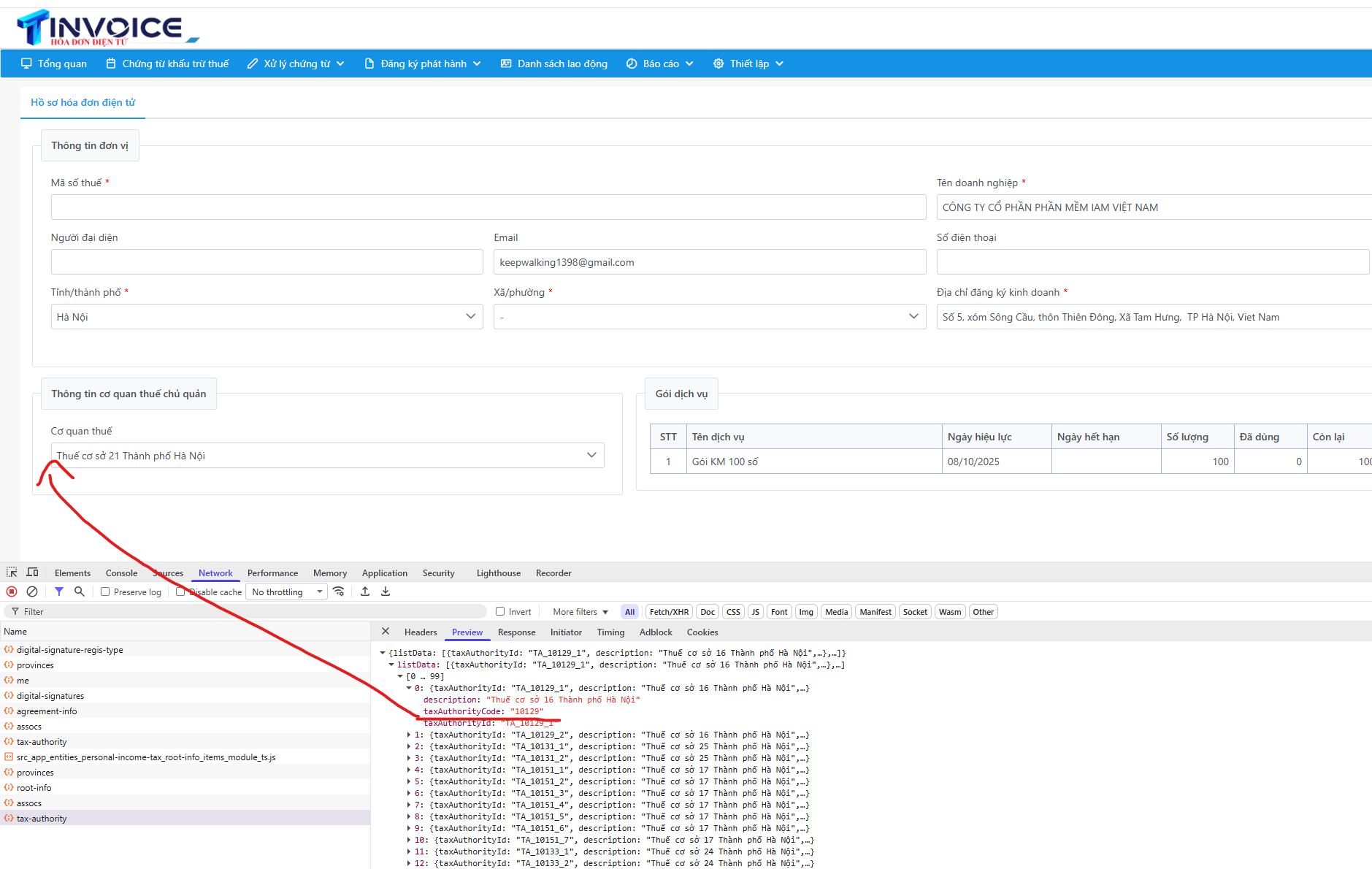Switch to the Application DevTools tab
Screen dimensions: 1372x869
[385, 573]
